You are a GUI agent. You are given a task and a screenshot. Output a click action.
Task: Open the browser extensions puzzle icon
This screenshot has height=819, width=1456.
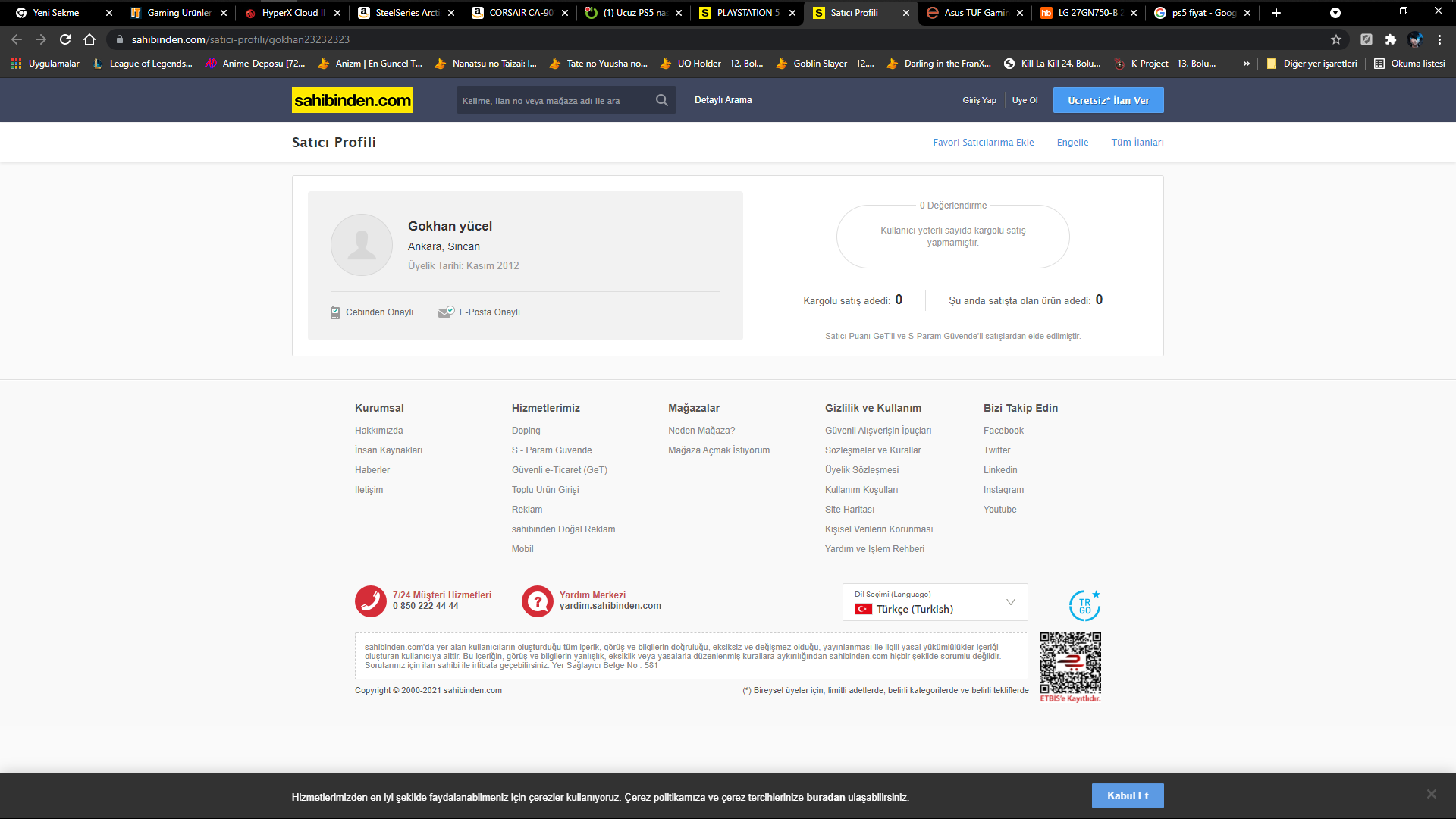1390,39
